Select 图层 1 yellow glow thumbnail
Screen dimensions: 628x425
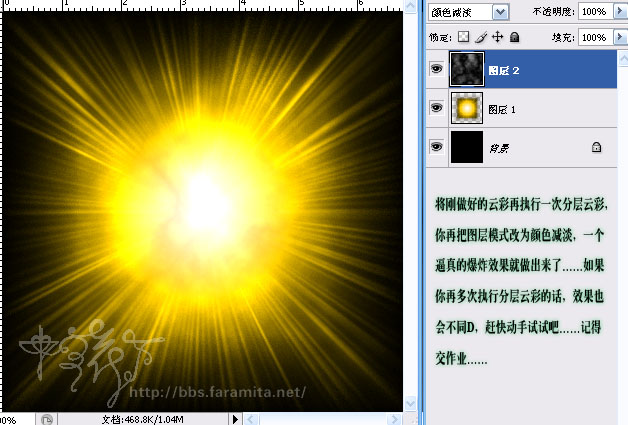tap(467, 108)
